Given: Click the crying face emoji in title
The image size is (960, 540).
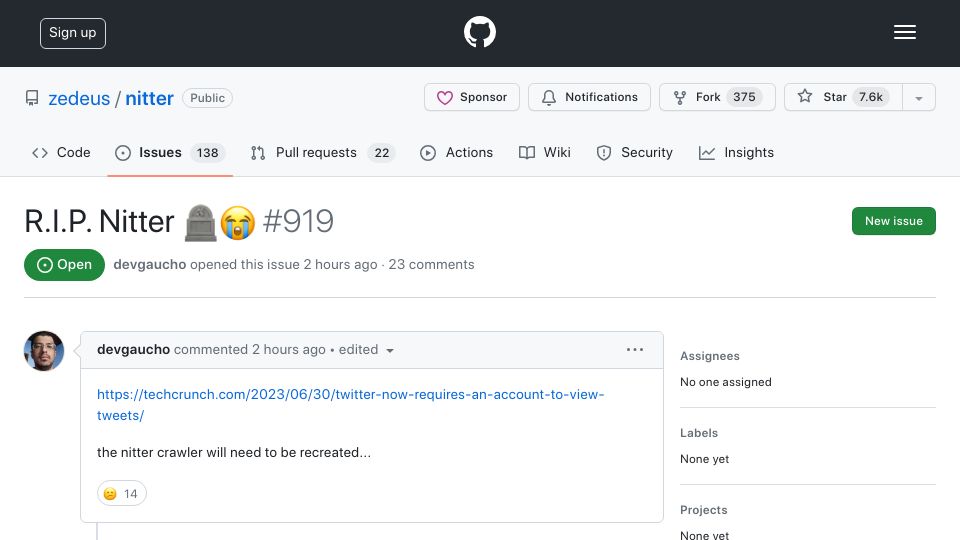Looking at the screenshot, I should 238,222.
